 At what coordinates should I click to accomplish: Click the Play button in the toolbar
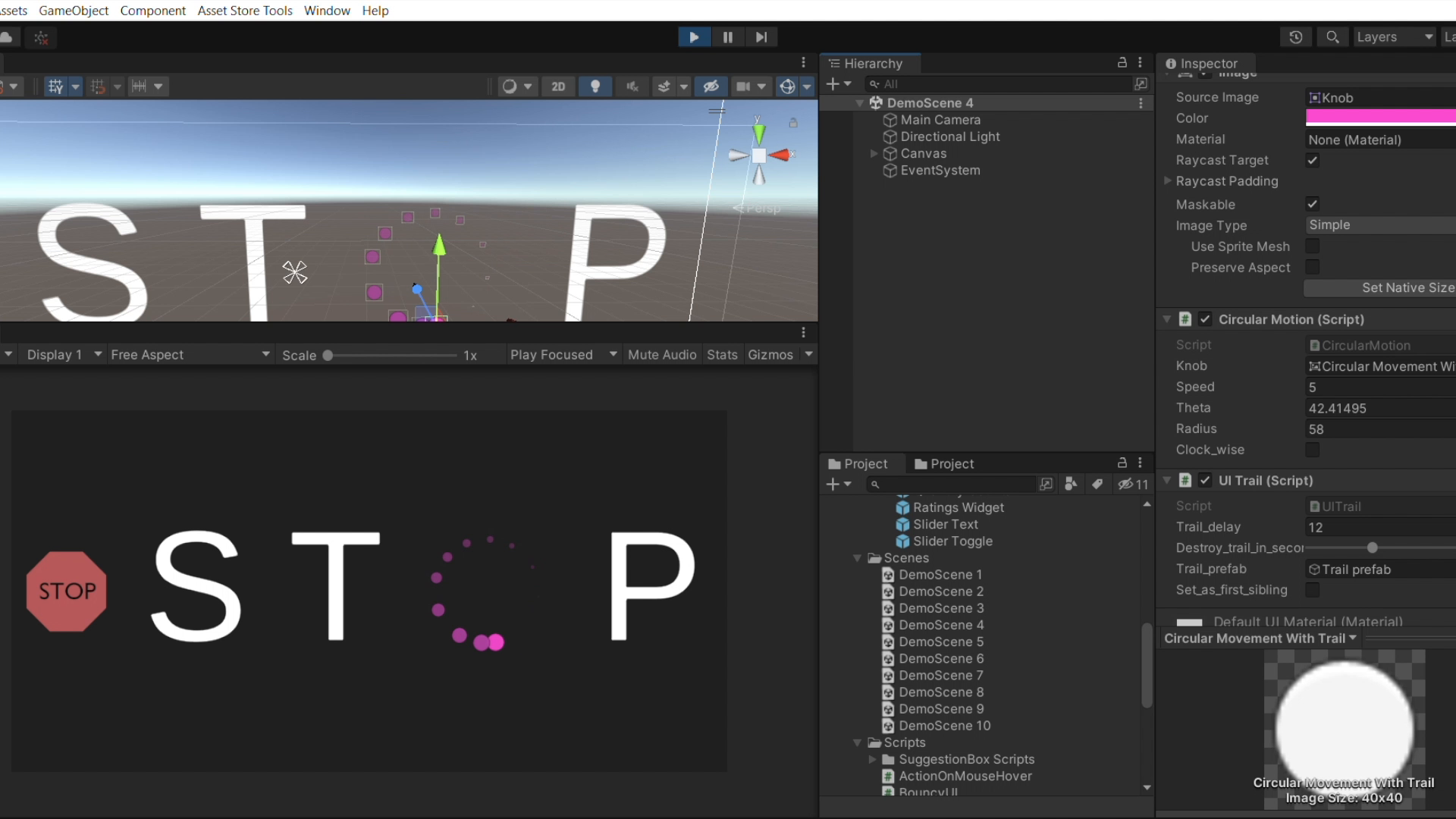[x=694, y=37]
